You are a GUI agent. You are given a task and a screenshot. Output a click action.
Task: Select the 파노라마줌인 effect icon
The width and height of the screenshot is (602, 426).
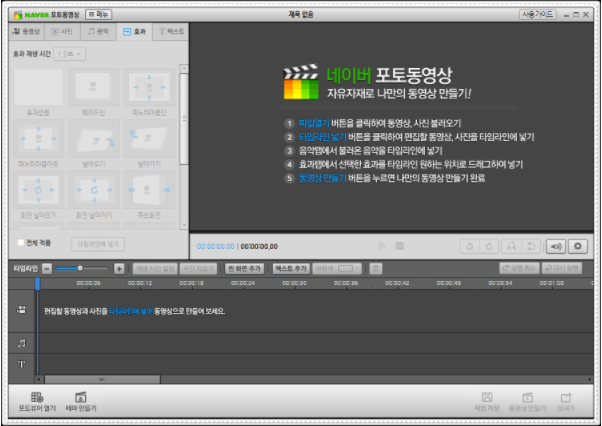pyautogui.click(x=149, y=88)
